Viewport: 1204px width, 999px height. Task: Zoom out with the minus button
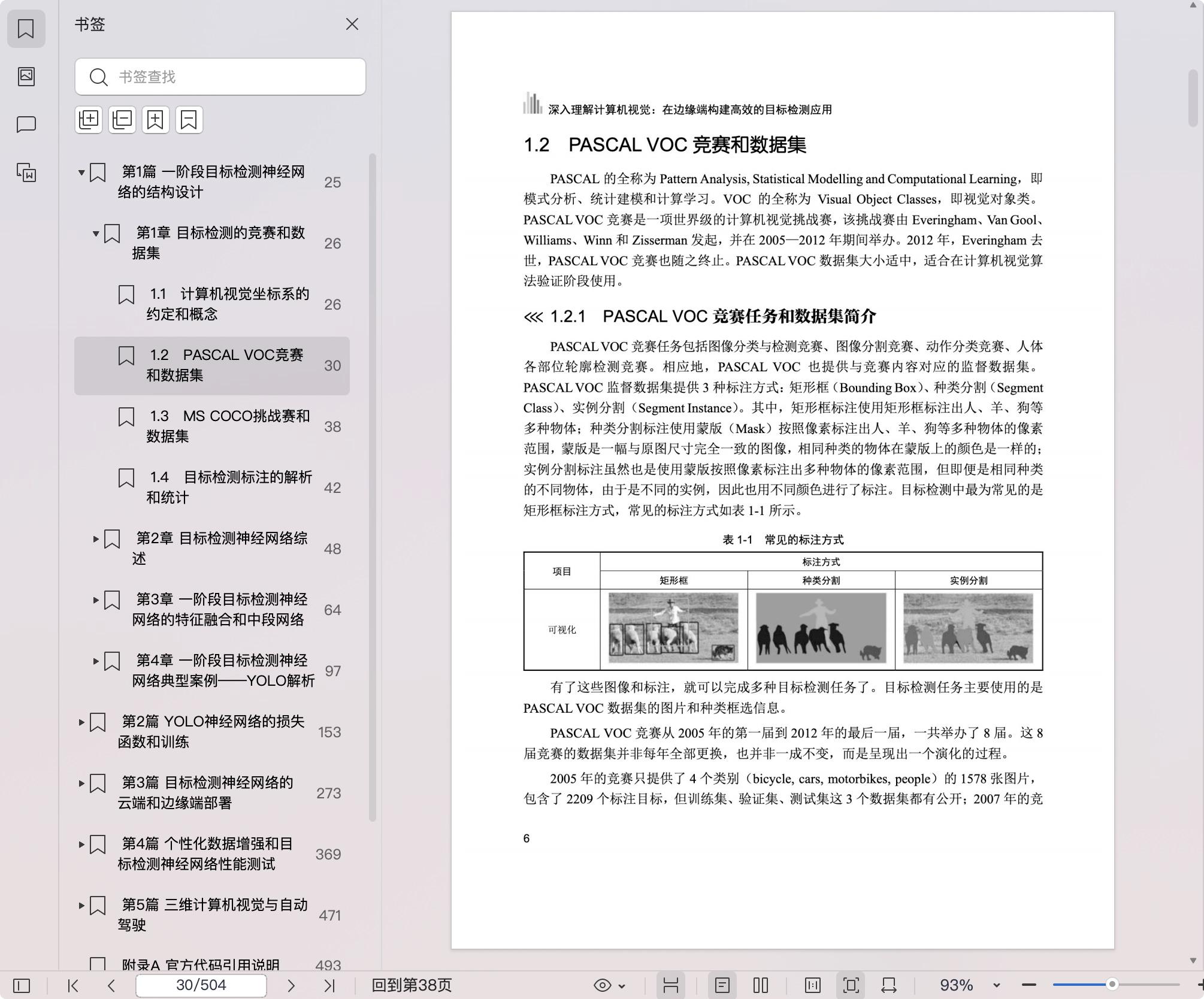pyautogui.click(x=1029, y=985)
